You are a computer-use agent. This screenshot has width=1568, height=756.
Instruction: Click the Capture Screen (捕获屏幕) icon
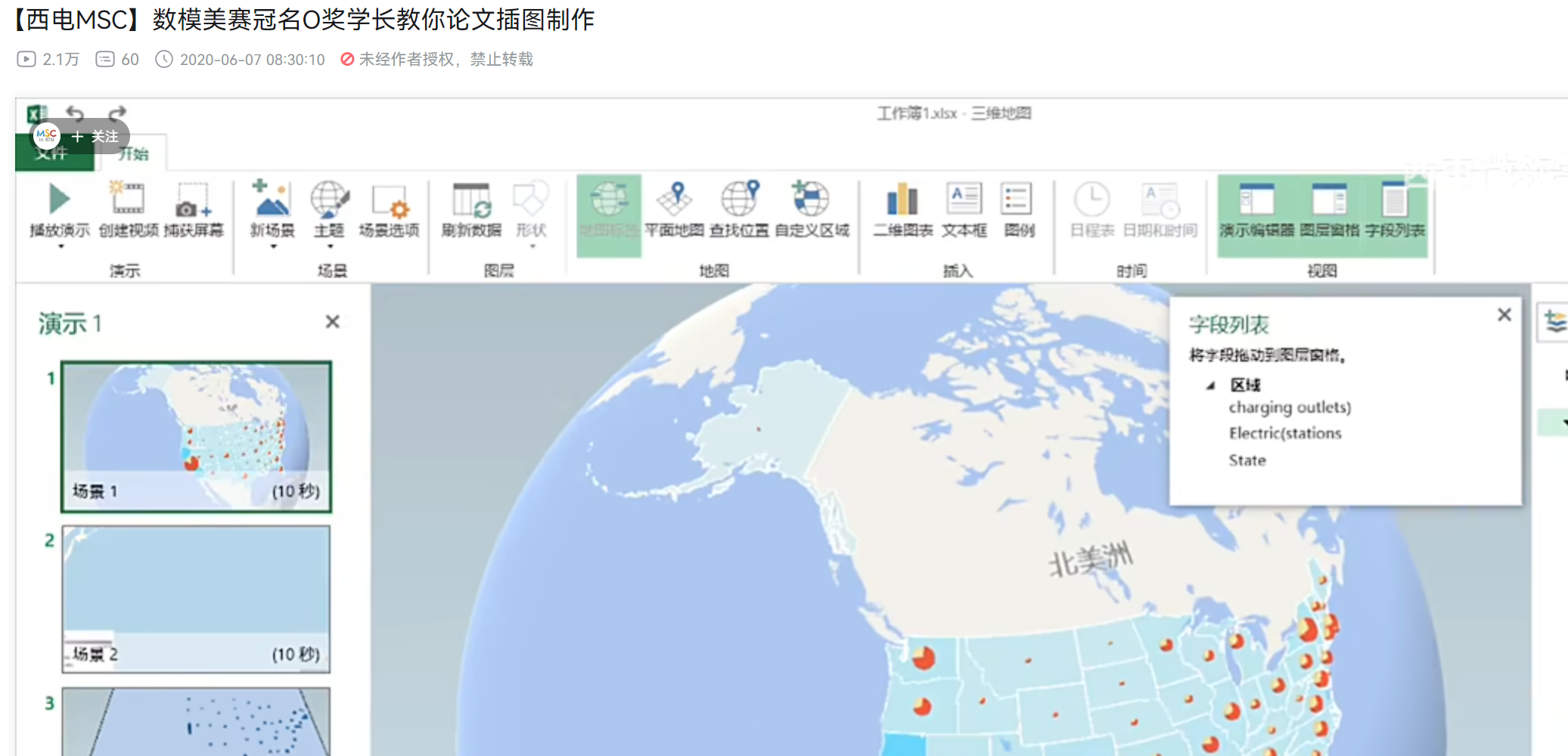click(193, 200)
